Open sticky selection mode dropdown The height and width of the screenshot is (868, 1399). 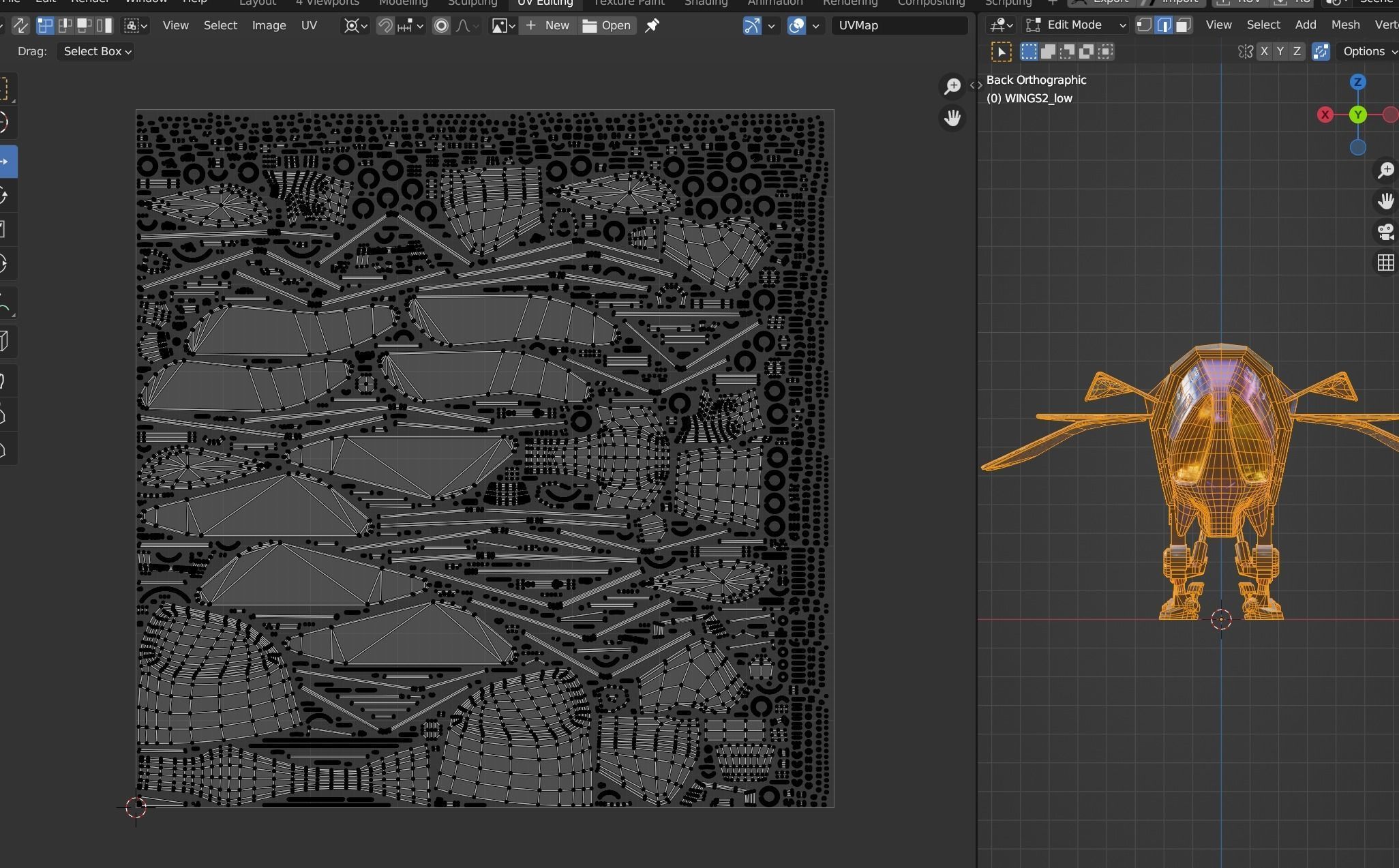(135, 26)
